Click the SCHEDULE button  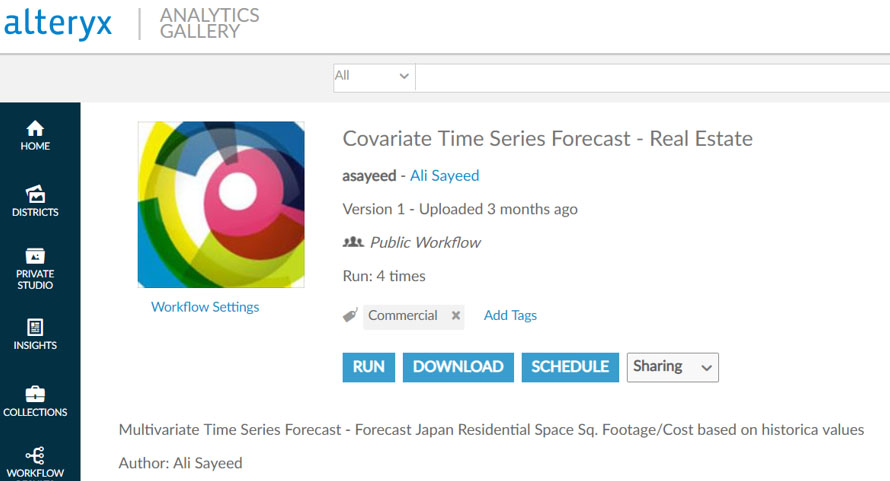coord(570,367)
